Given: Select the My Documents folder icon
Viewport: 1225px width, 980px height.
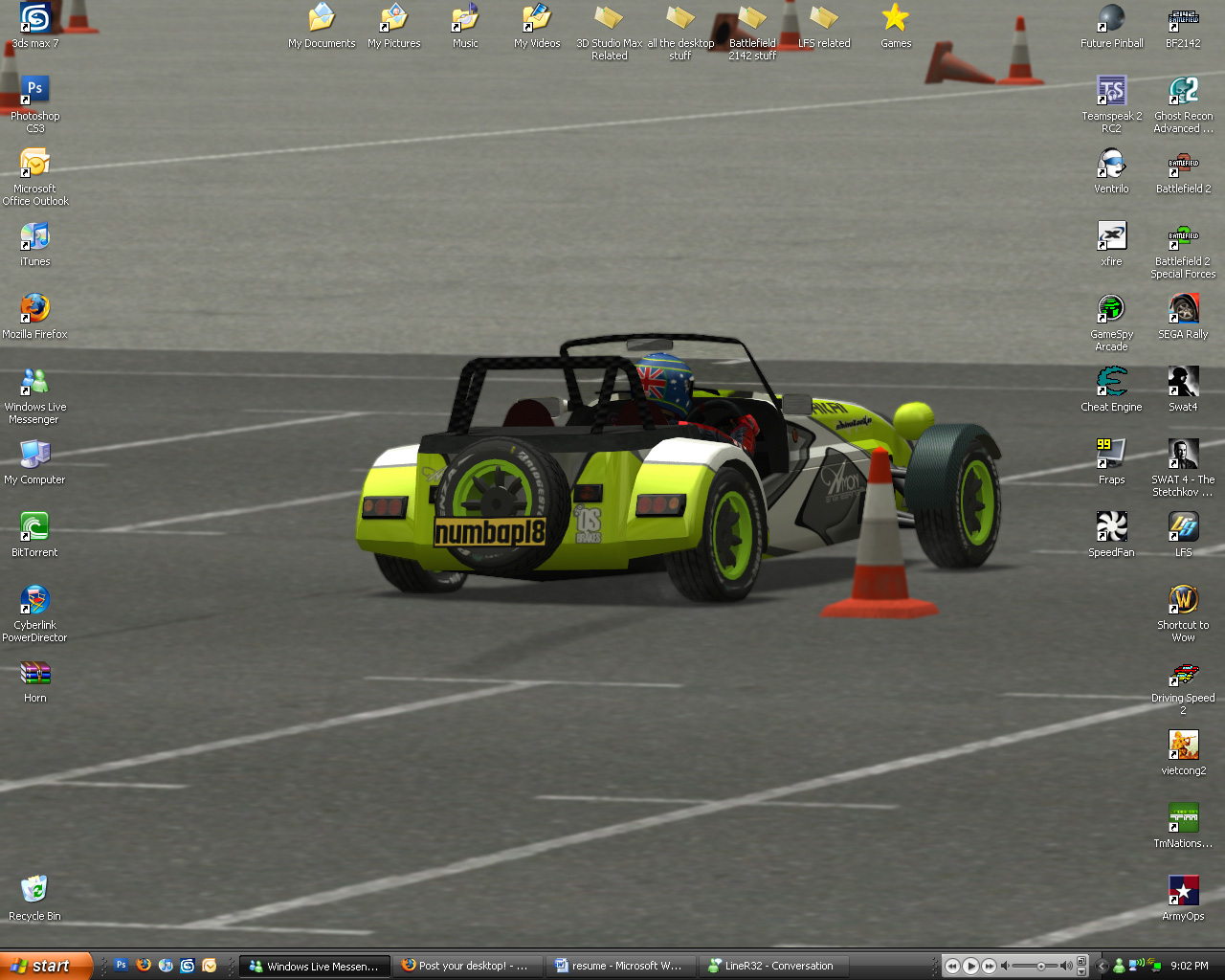Looking at the screenshot, I should pos(322,26).
